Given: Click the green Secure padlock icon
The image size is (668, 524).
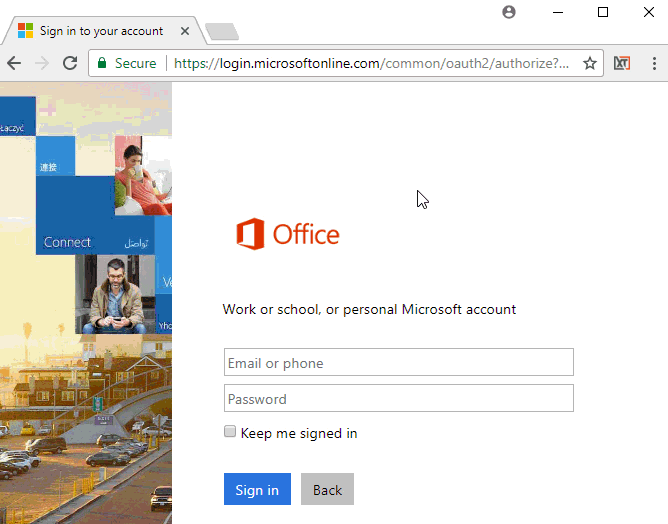Looking at the screenshot, I should coord(101,63).
